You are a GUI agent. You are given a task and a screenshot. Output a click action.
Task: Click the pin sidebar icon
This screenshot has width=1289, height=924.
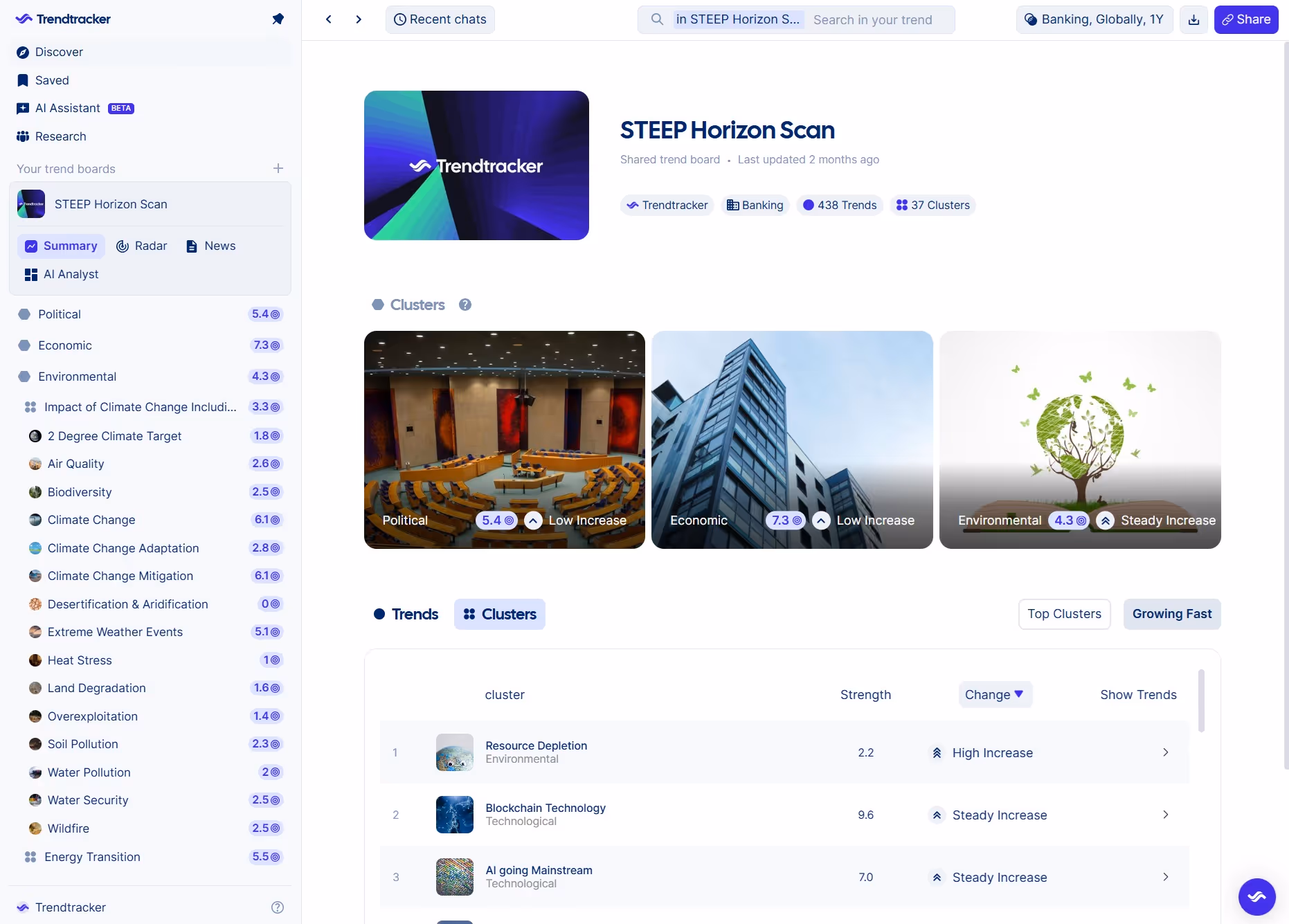tap(278, 19)
